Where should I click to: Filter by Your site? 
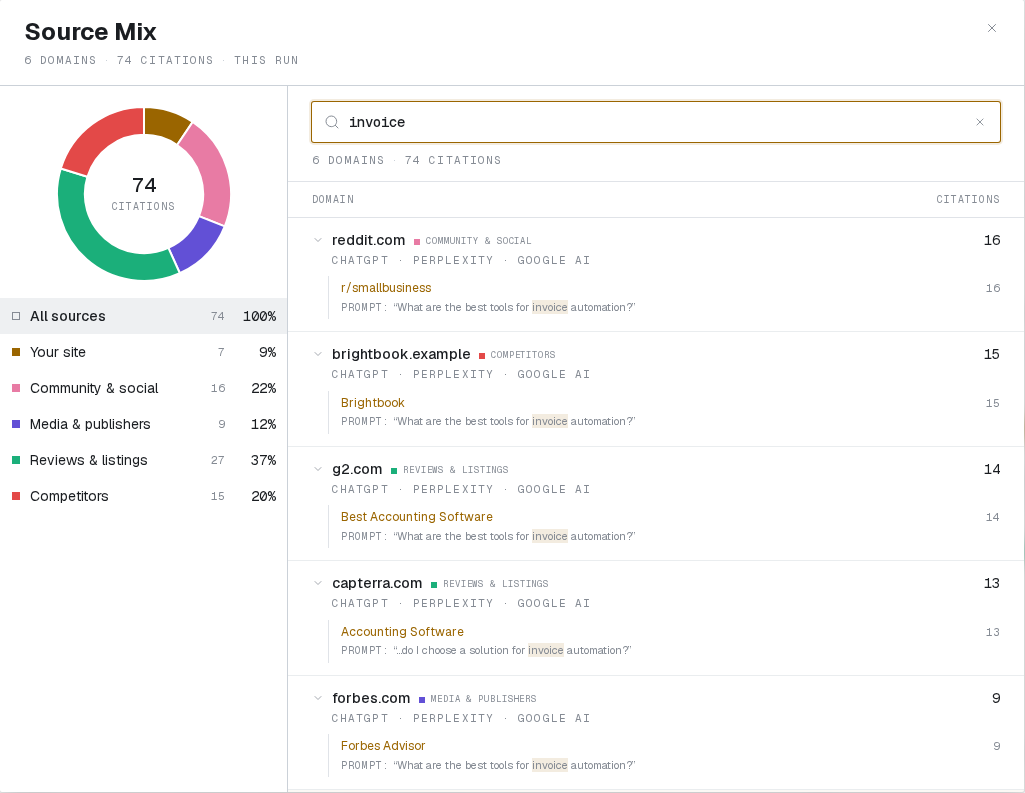coord(143,352)
